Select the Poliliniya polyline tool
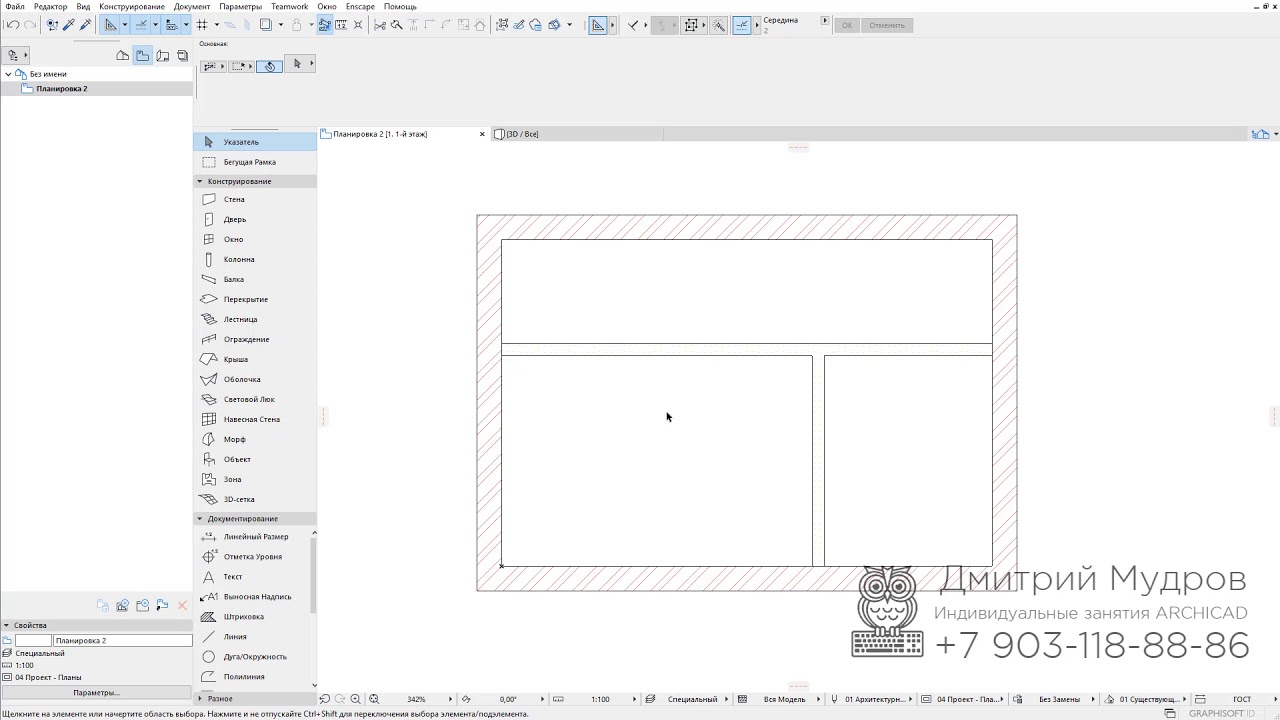This screenshot has width=1280, height=720. coord(253,677)
